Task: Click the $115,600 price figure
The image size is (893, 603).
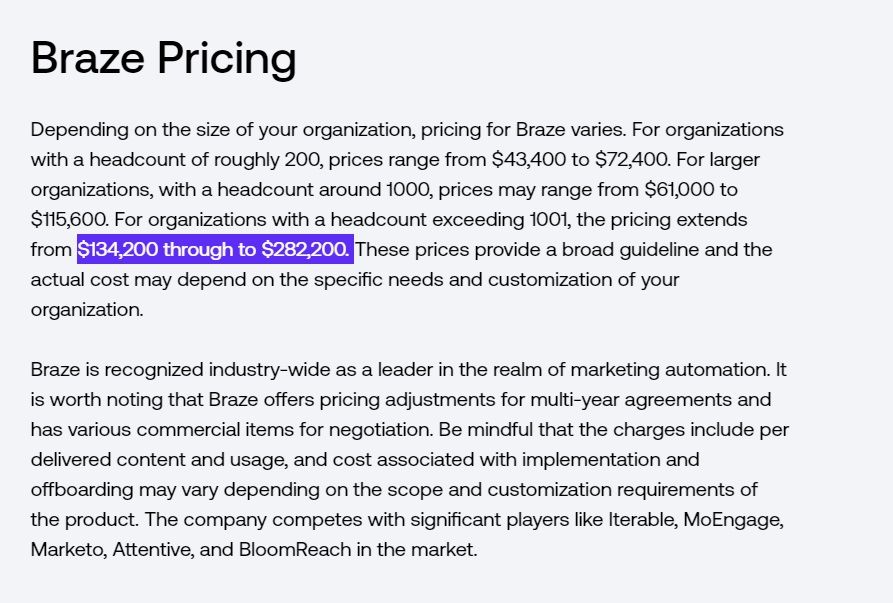Action: tap(68, 219)
